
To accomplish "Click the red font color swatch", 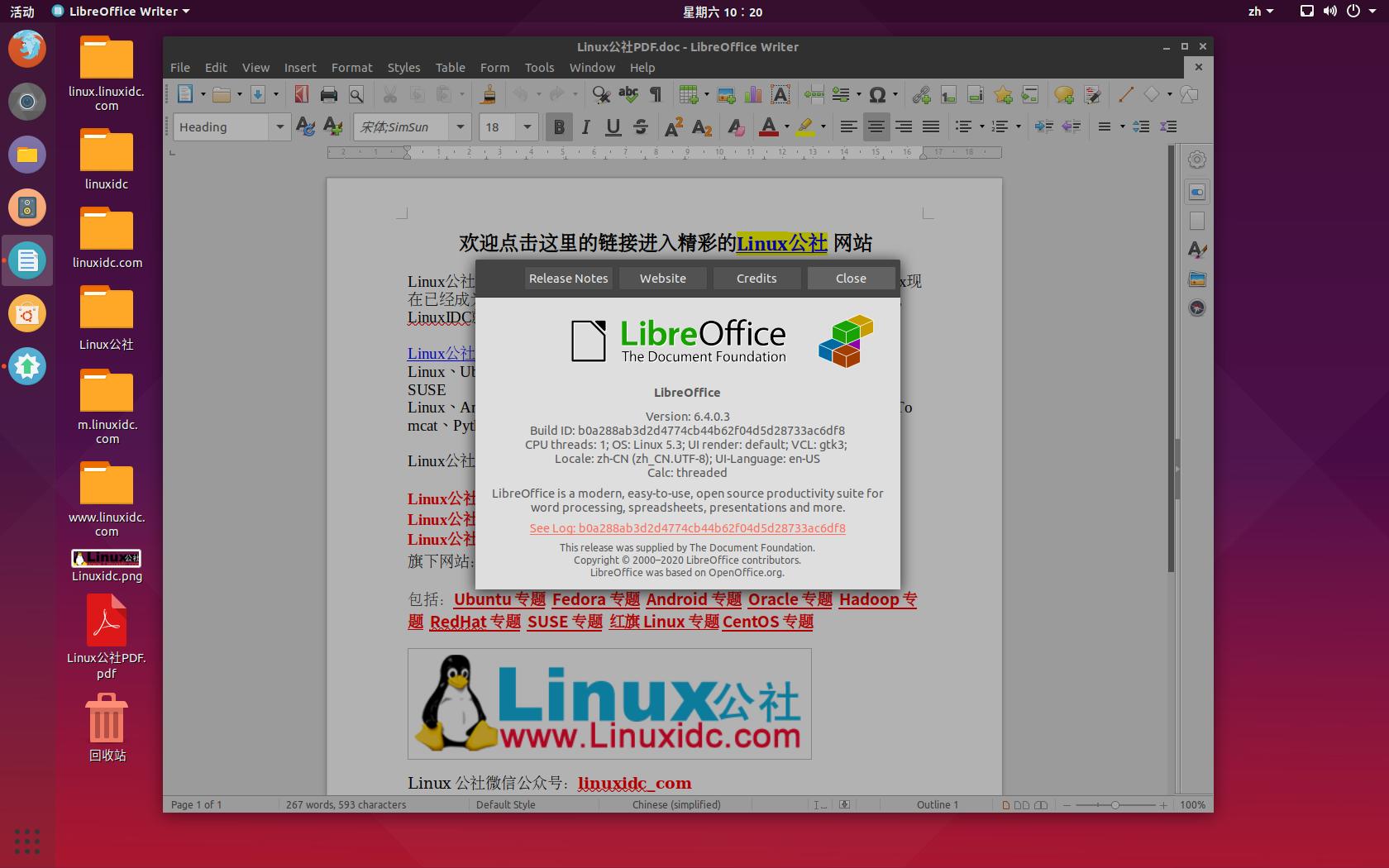I will coord(769,132).
